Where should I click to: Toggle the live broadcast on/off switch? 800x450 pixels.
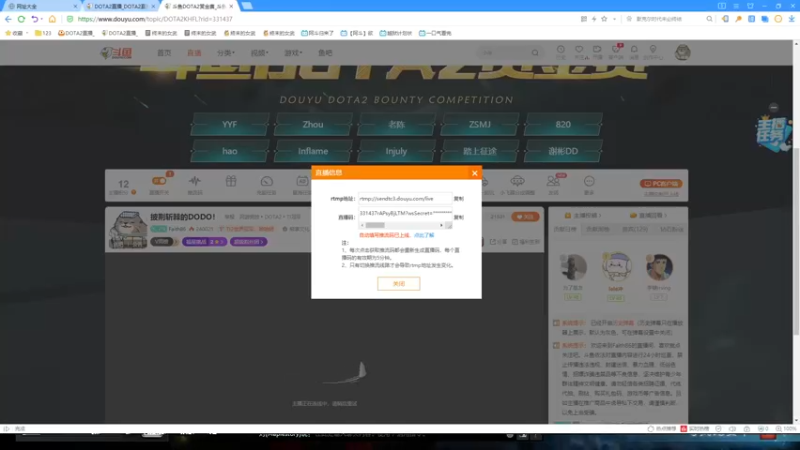[159, 181]
